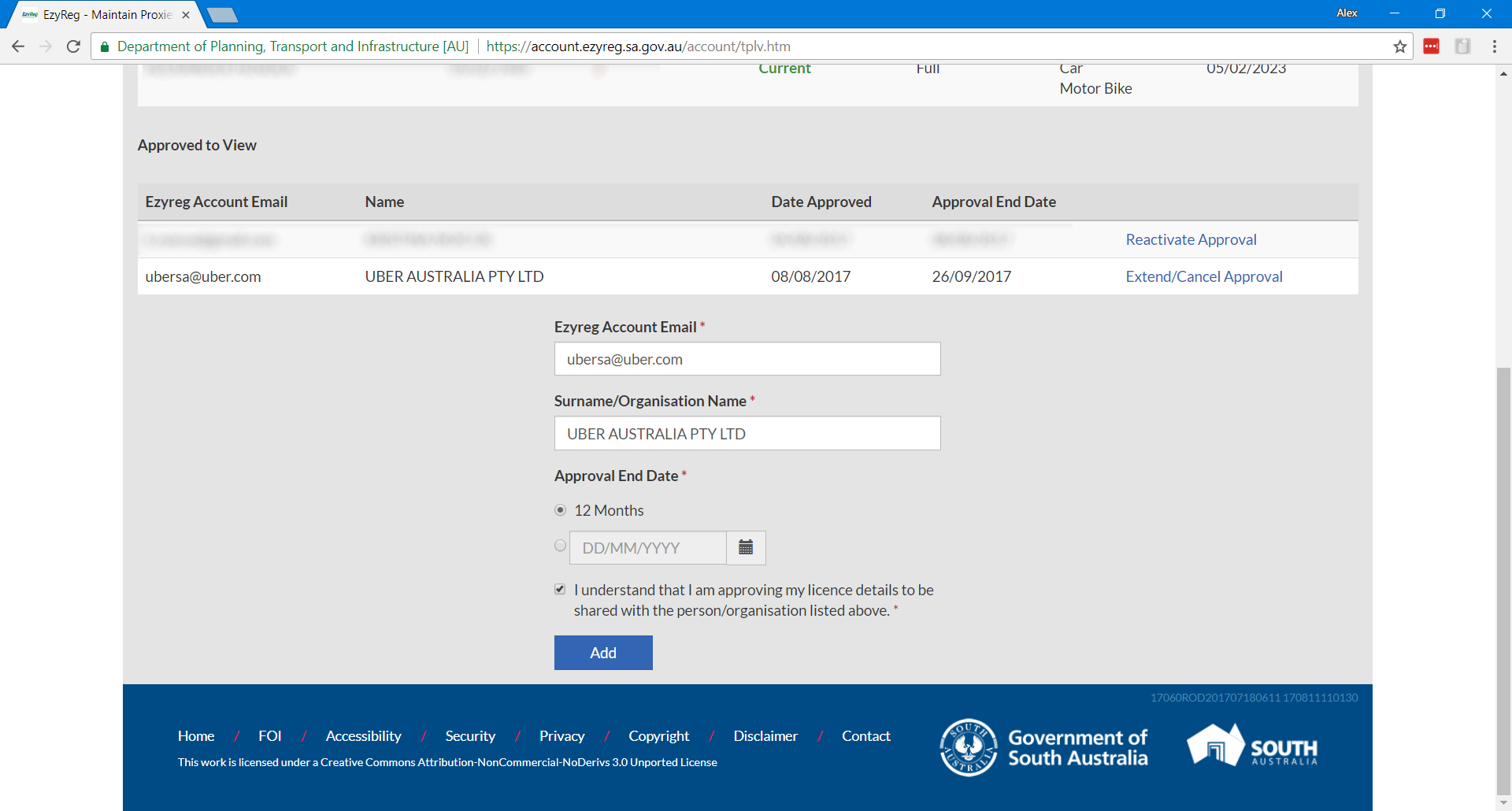This screenshot has height=811, width=1512.
Task: Click the DD/MM/YYYY date field
Action: click(647, 547)
